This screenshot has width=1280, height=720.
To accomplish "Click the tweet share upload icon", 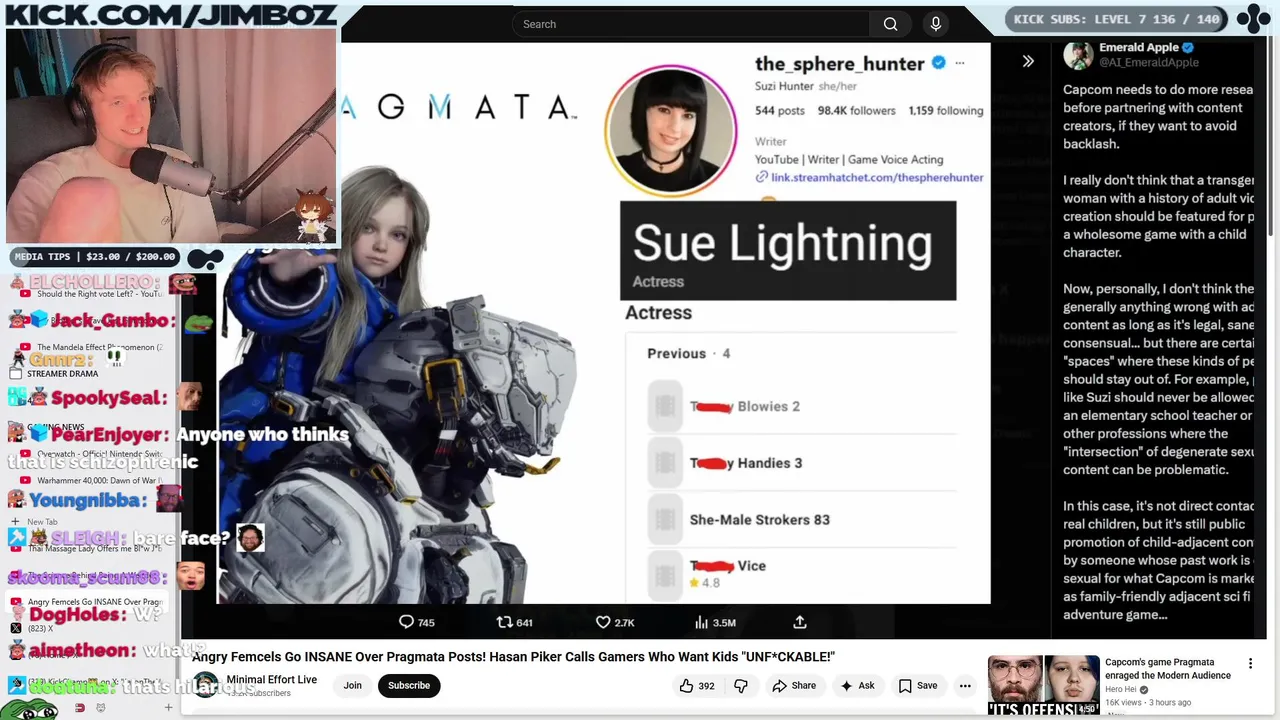I will pyautogui.click(x=800, y=622).
